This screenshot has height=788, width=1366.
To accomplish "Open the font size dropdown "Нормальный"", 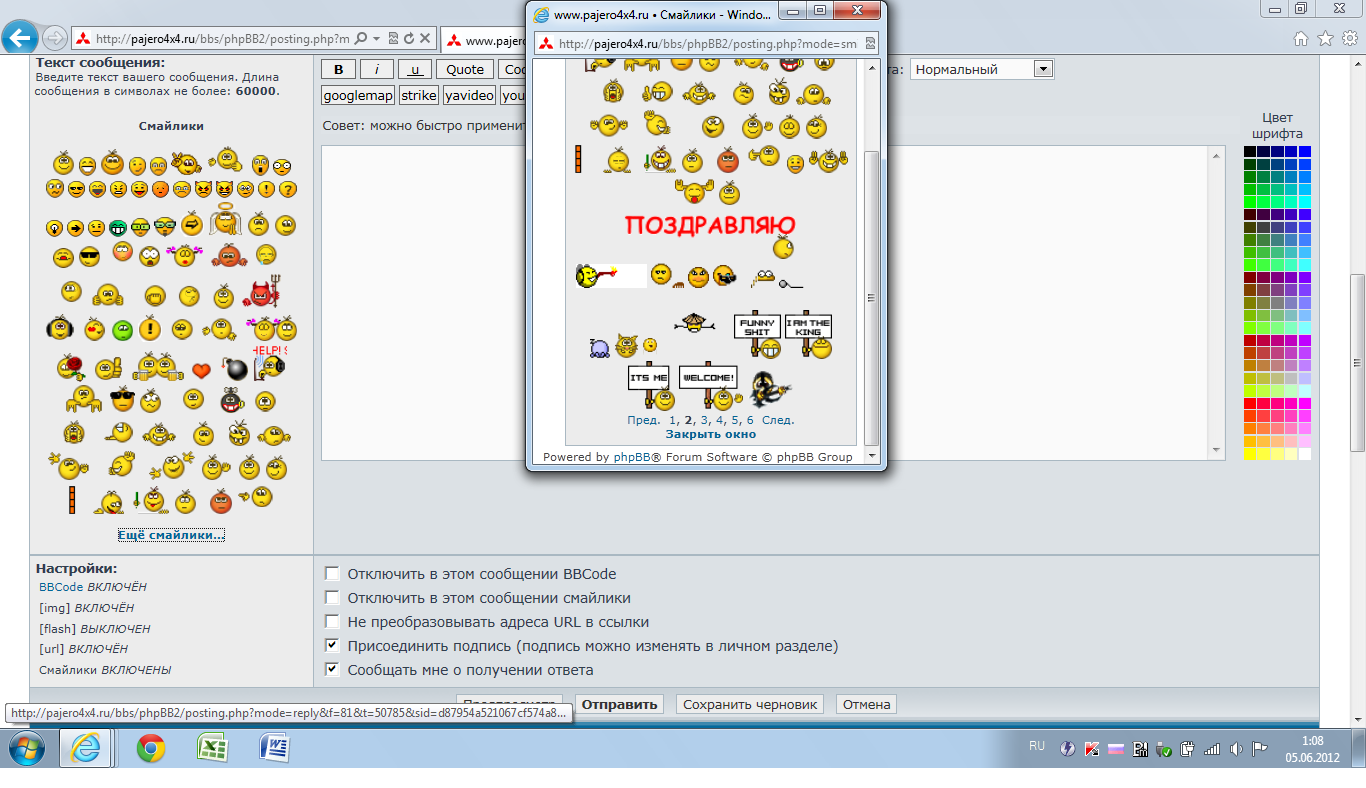I will pos(1043,69).
